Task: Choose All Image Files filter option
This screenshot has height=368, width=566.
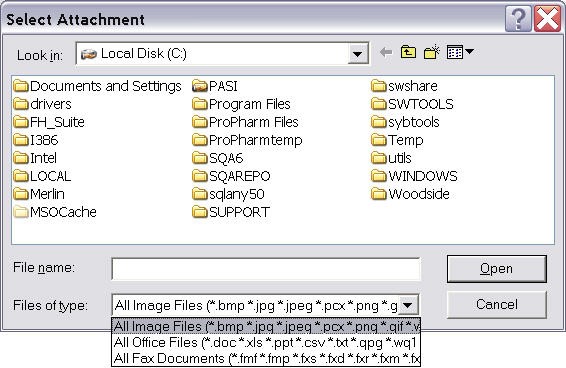Action: tap(266, 326)
